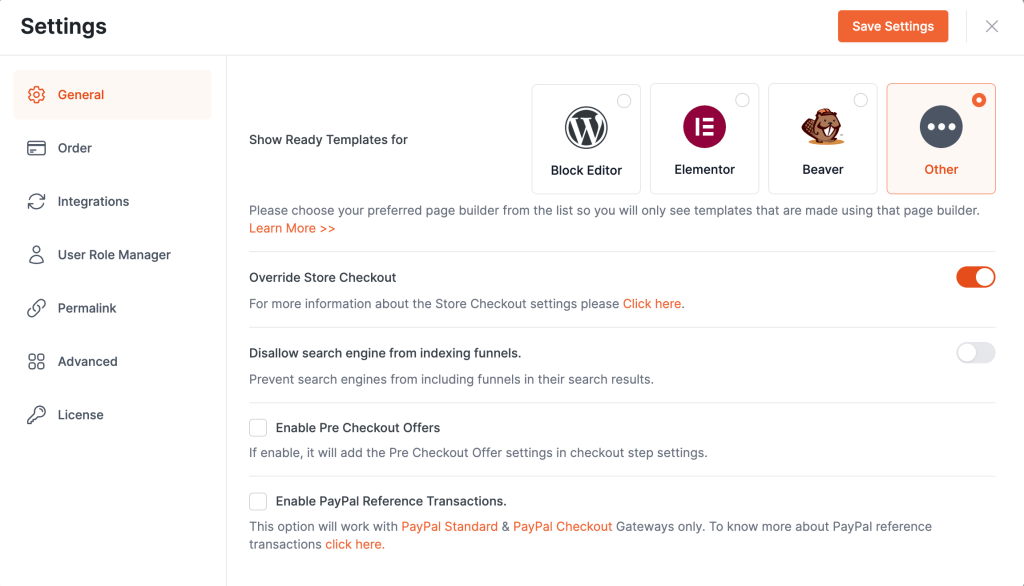1024x586 pixels.
Task: Select the General gear icon
Action: coord(37,94)
